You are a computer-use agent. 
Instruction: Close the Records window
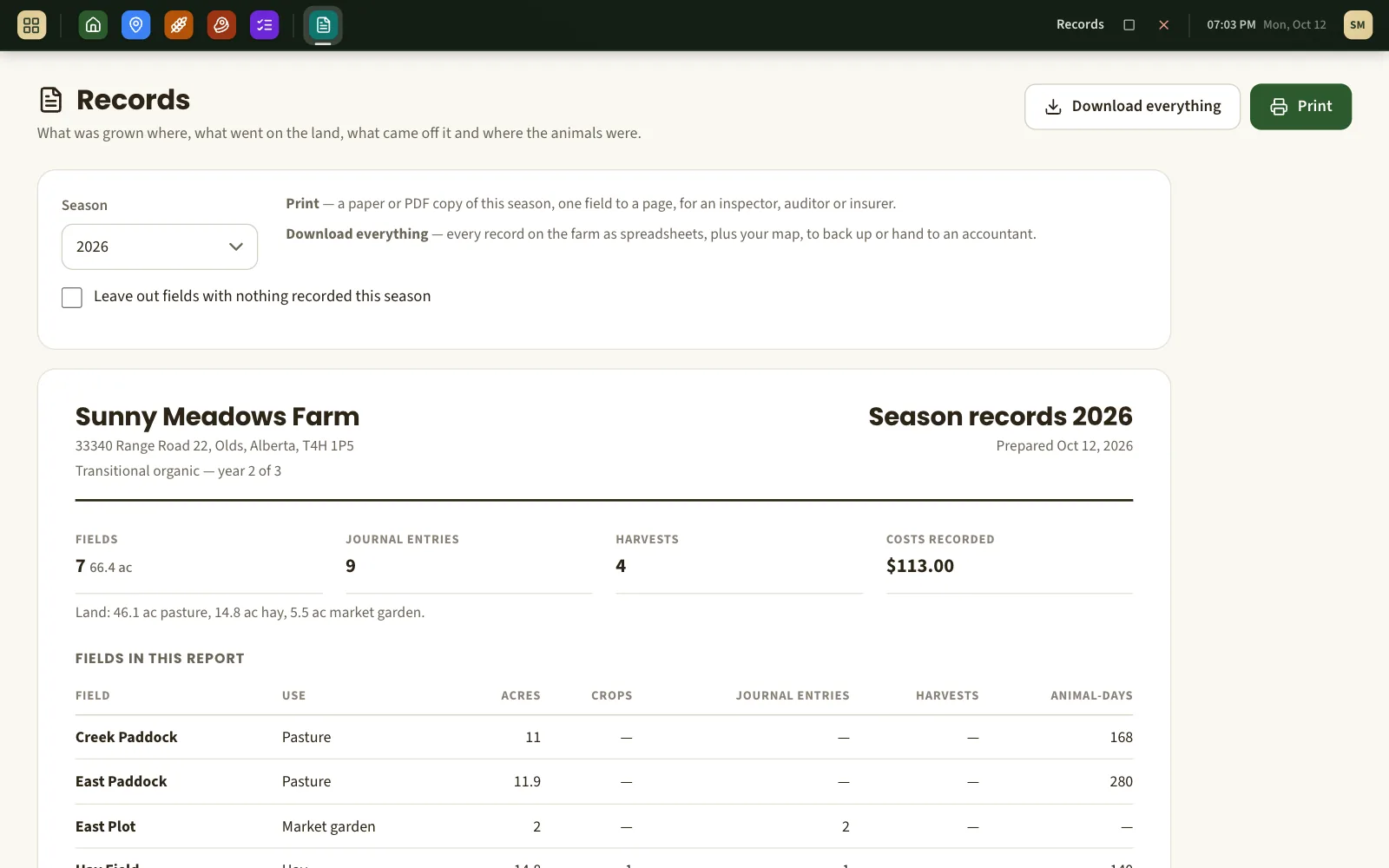(x=1164, y=25)
